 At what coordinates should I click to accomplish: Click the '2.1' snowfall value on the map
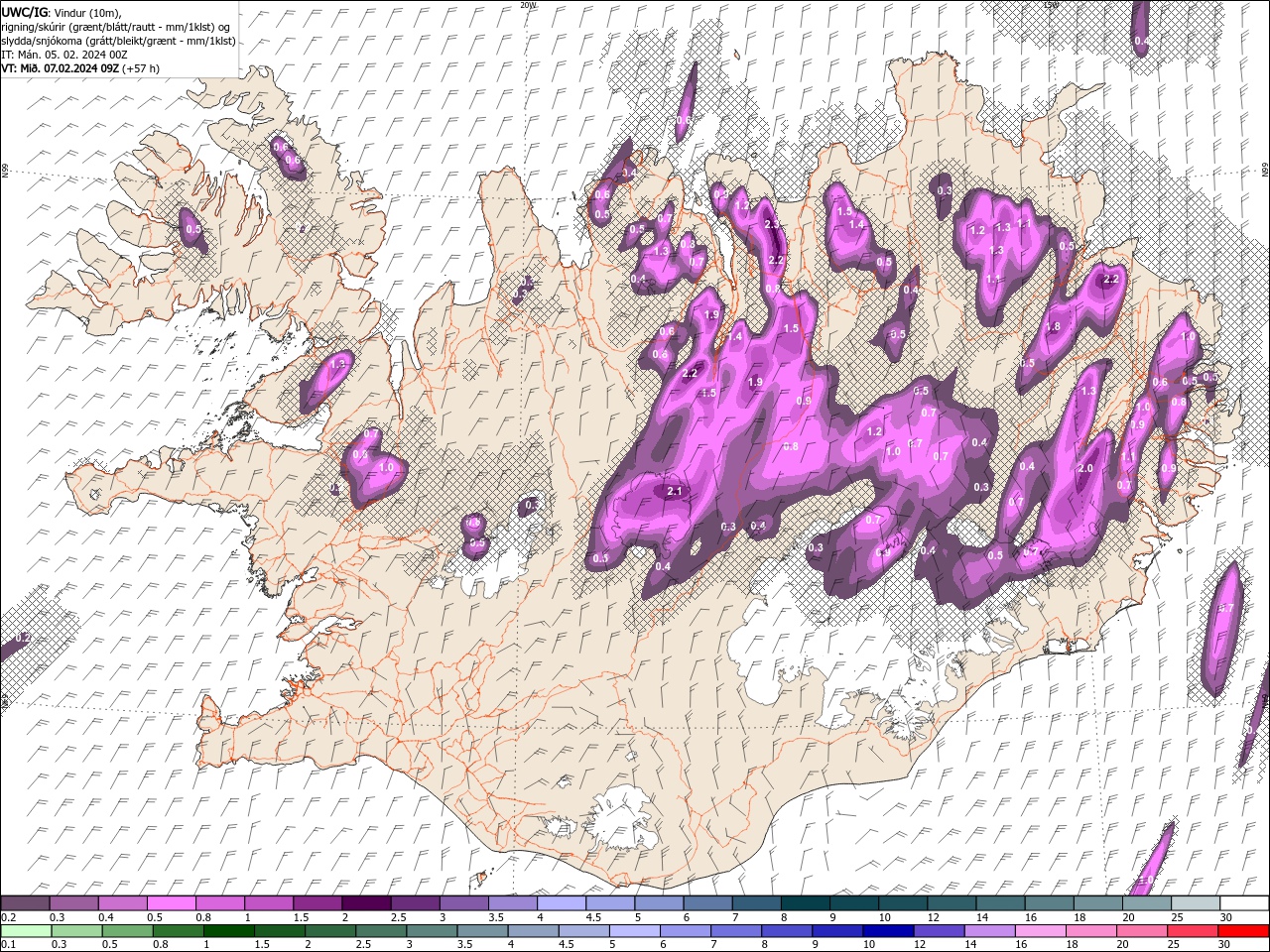coord(676,491)
